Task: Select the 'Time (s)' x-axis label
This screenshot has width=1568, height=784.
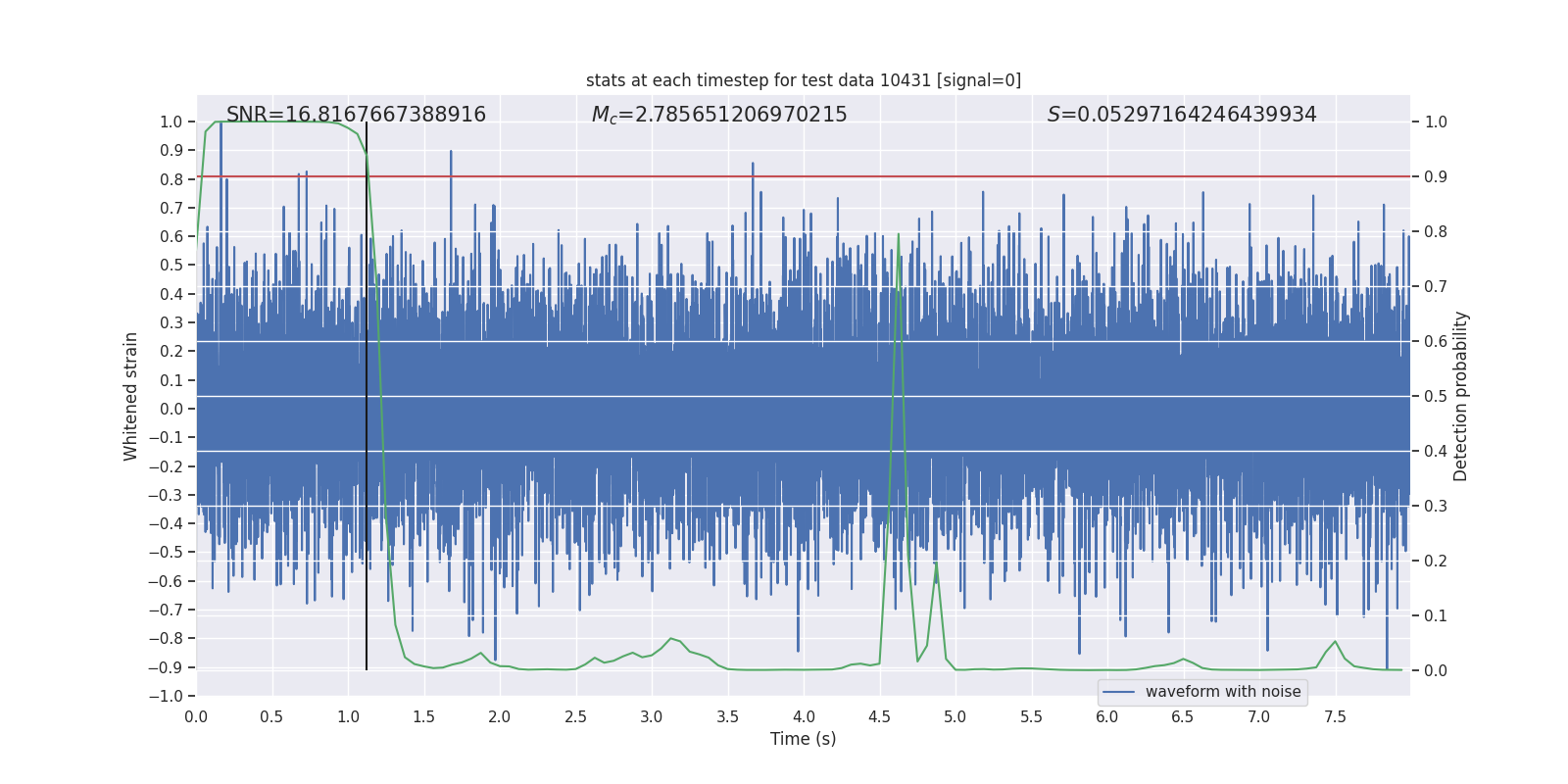Action: 803,739
